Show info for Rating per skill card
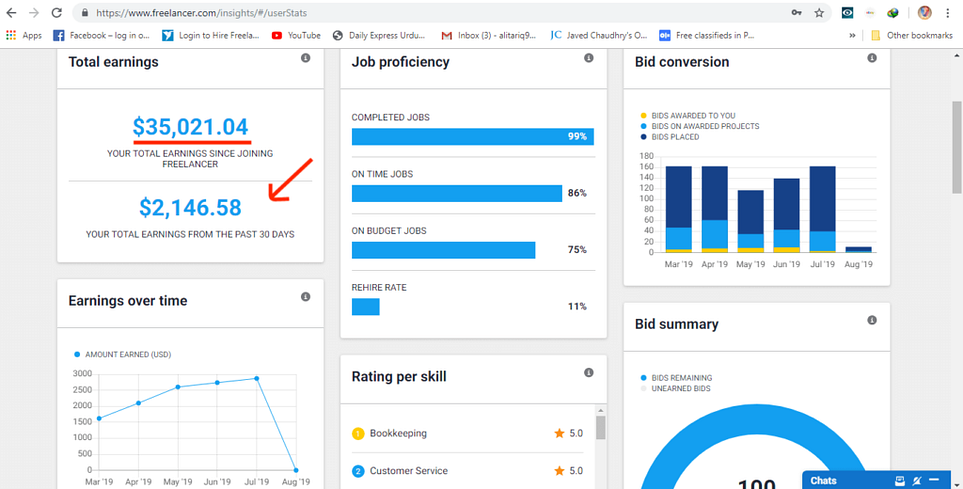Screen dimensions: 963x489 click(x=588, y=372)
